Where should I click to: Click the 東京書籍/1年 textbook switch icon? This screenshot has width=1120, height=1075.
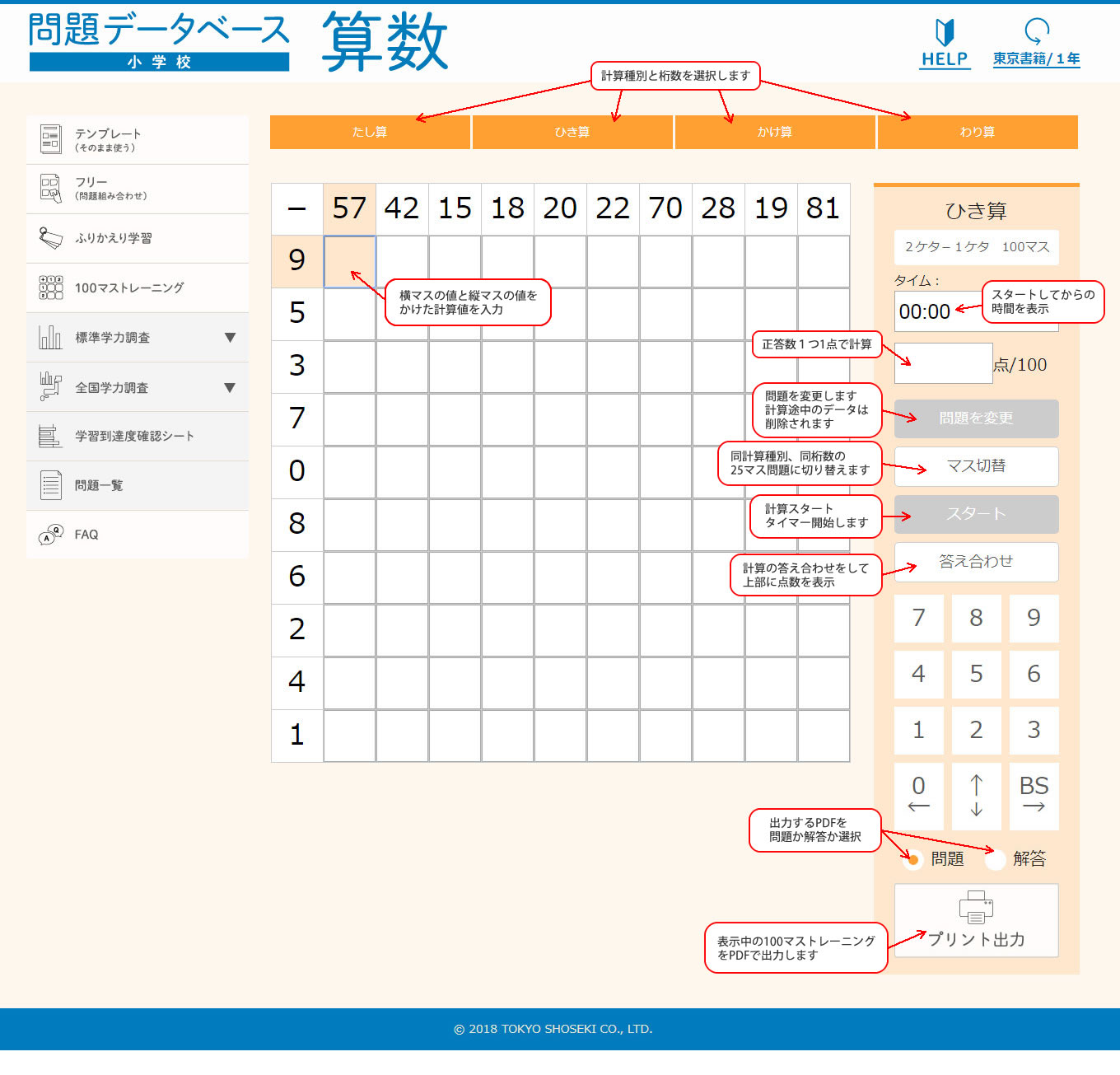pyautogui.click(x=1037, y=31)
